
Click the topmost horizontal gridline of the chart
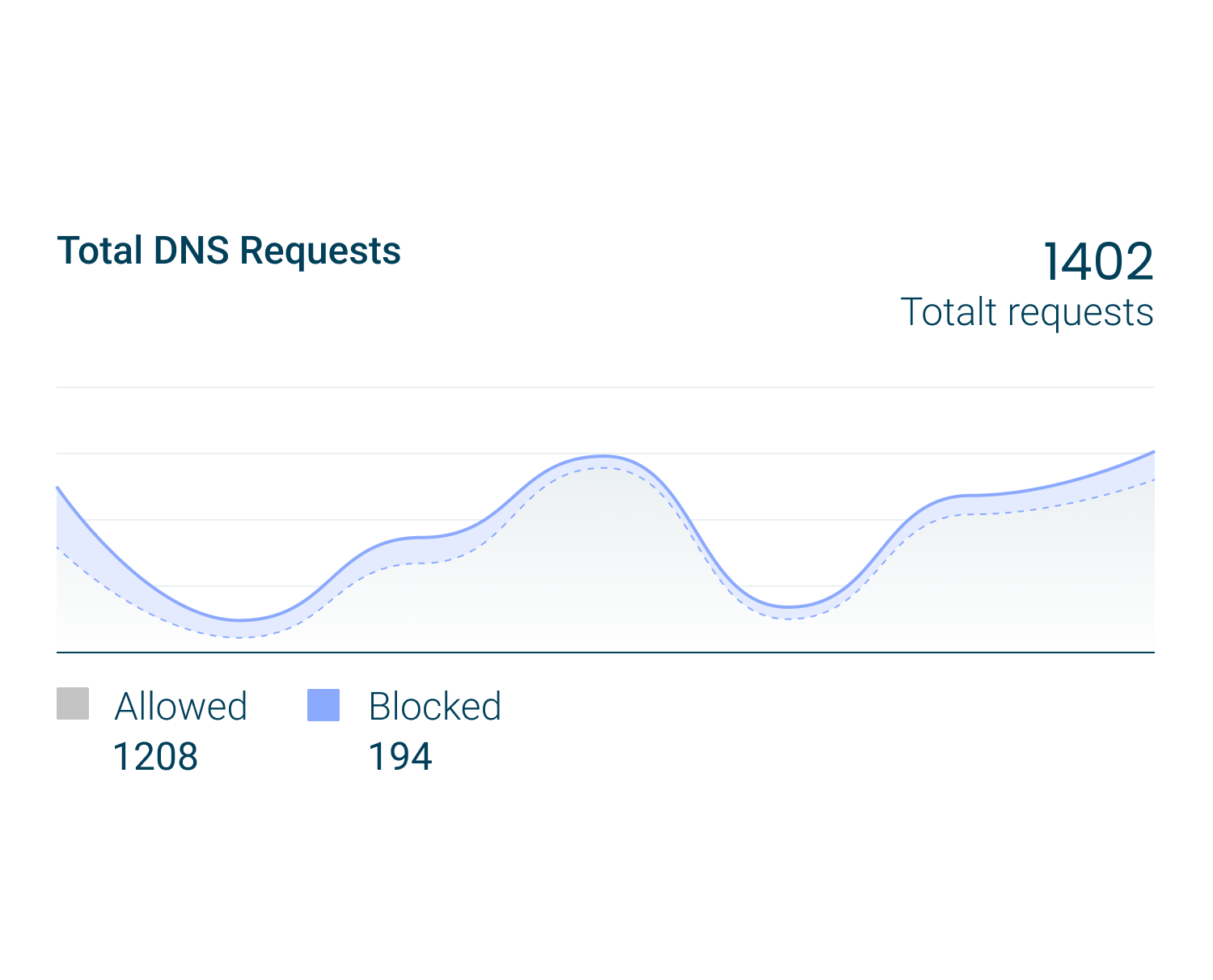605,387
